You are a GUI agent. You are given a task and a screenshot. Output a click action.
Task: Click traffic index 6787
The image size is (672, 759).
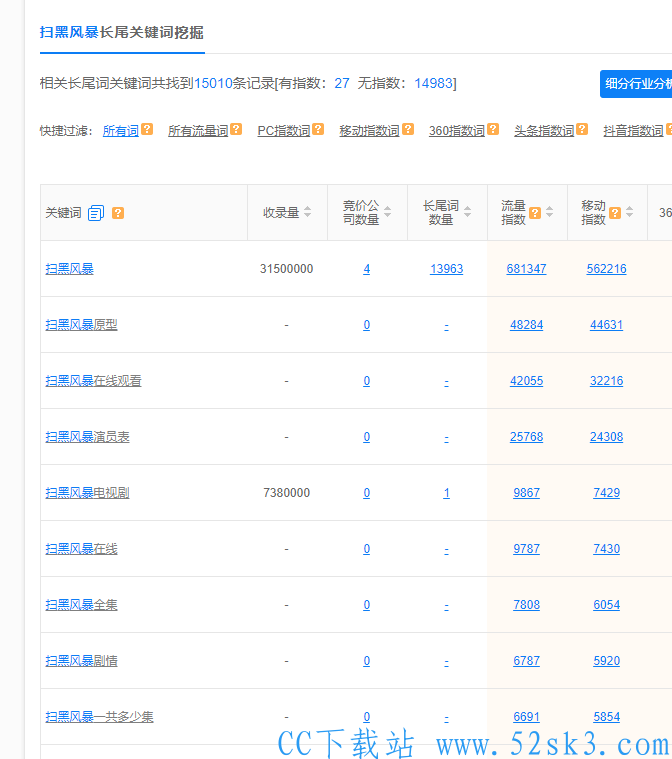pyautogui.click(x=526, y=661)
